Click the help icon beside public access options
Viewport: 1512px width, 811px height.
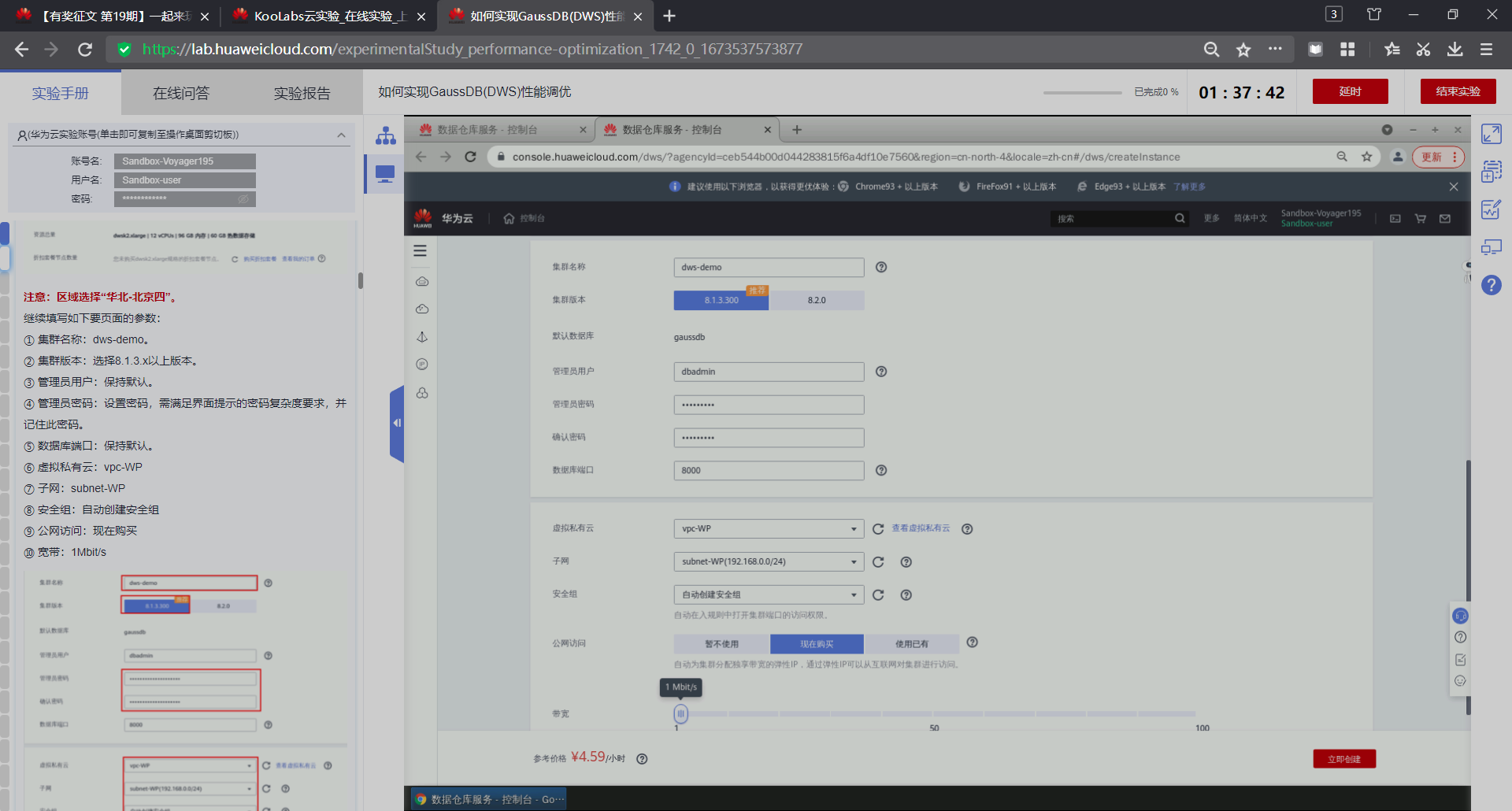(x=973, y=643)
